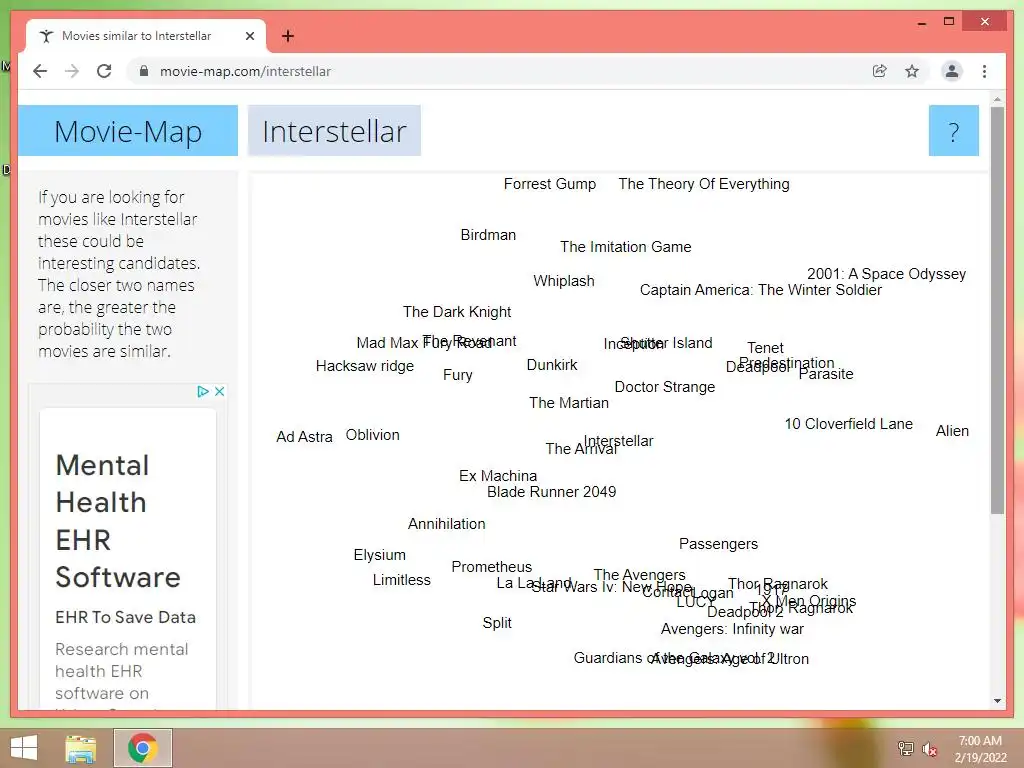The width and height of the screenshot is (1024, 768).
Task: Click the Interstellar search title box
Action: tap(334, 131)
